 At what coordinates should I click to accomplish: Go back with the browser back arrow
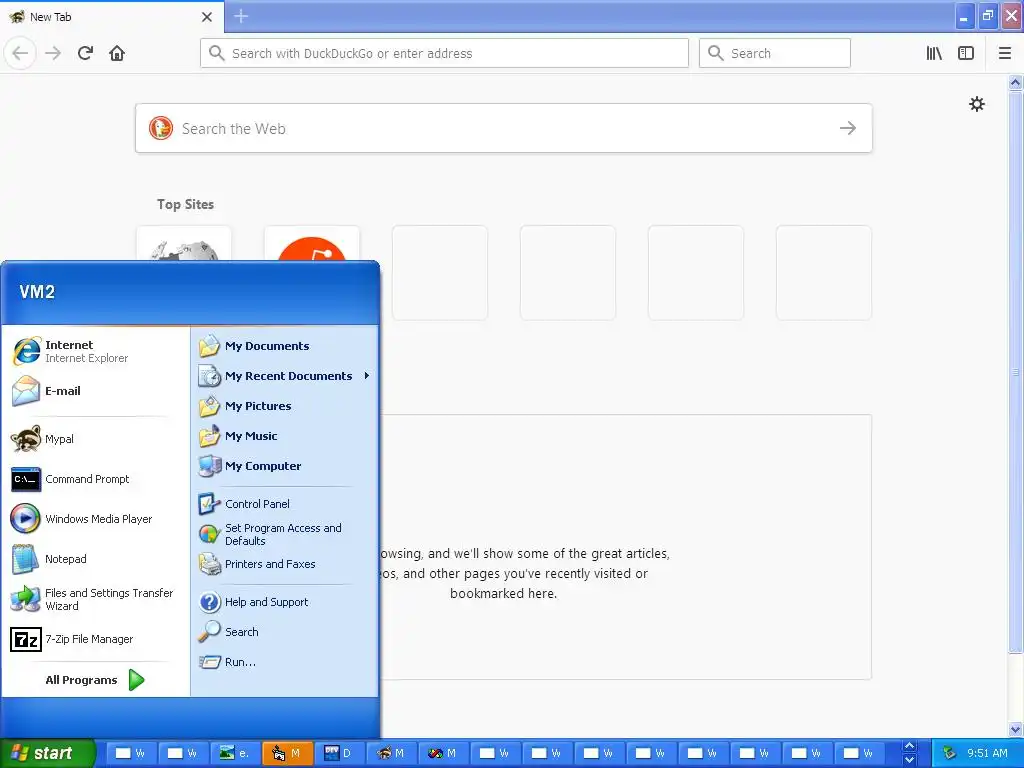pos(20,53)
